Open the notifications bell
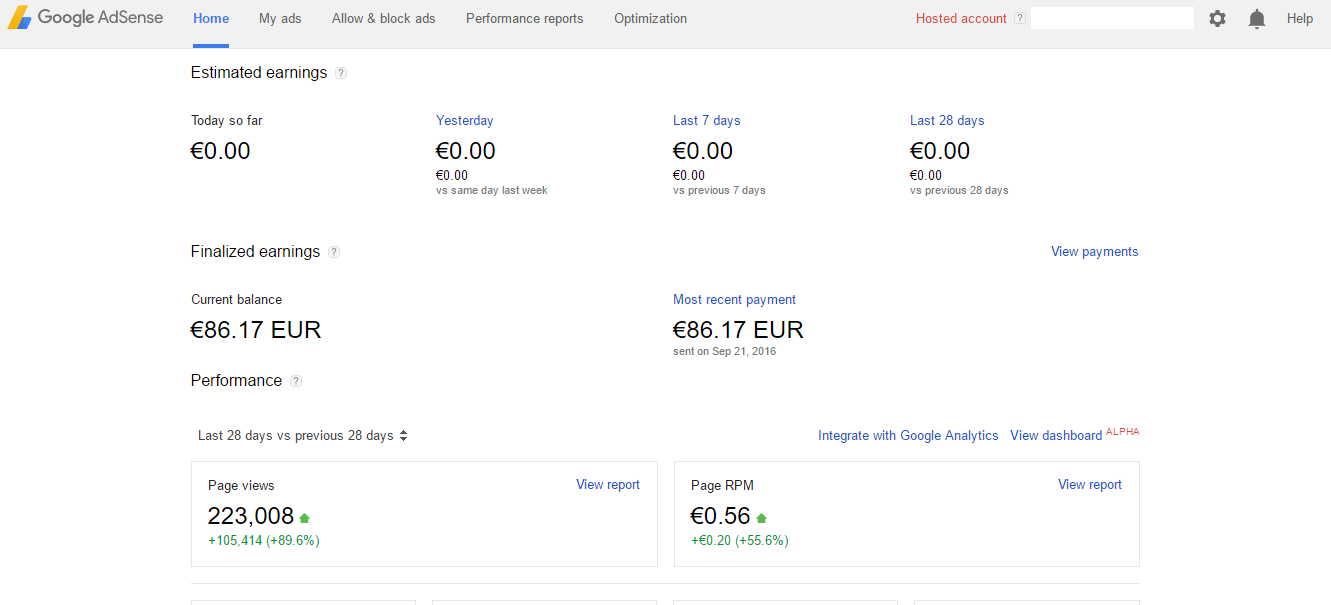The width and height of the screenshot is (1331, 605). point(1257,19)
